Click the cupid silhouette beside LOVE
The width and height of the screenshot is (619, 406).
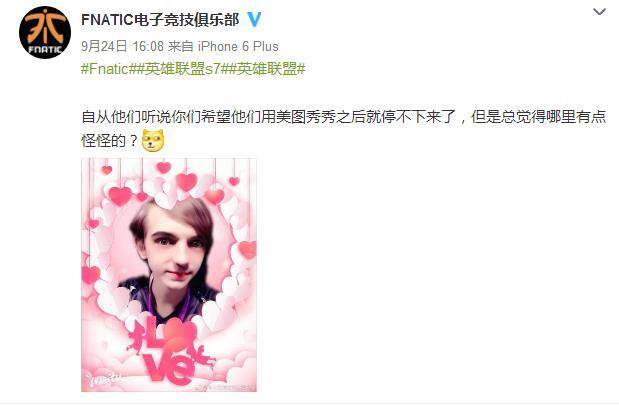click(x=204, y=355)
